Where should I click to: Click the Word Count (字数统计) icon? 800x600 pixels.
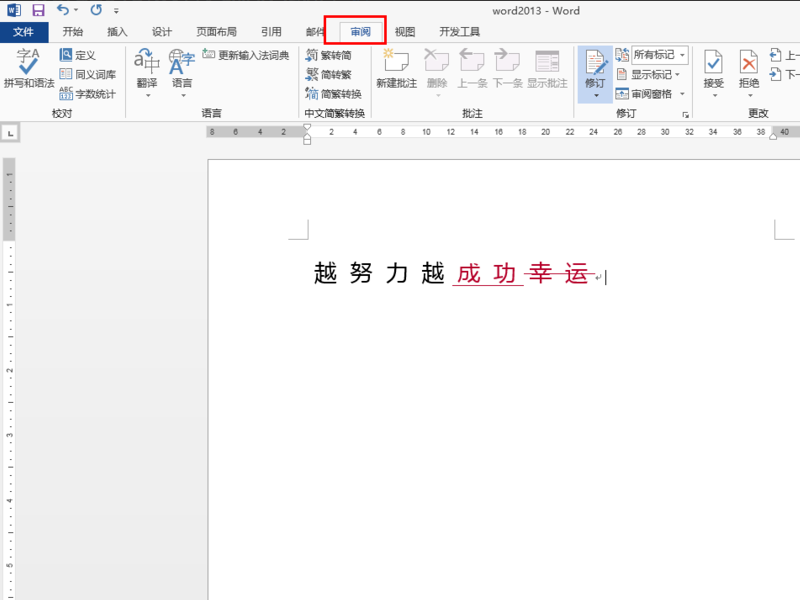(88, 94)
